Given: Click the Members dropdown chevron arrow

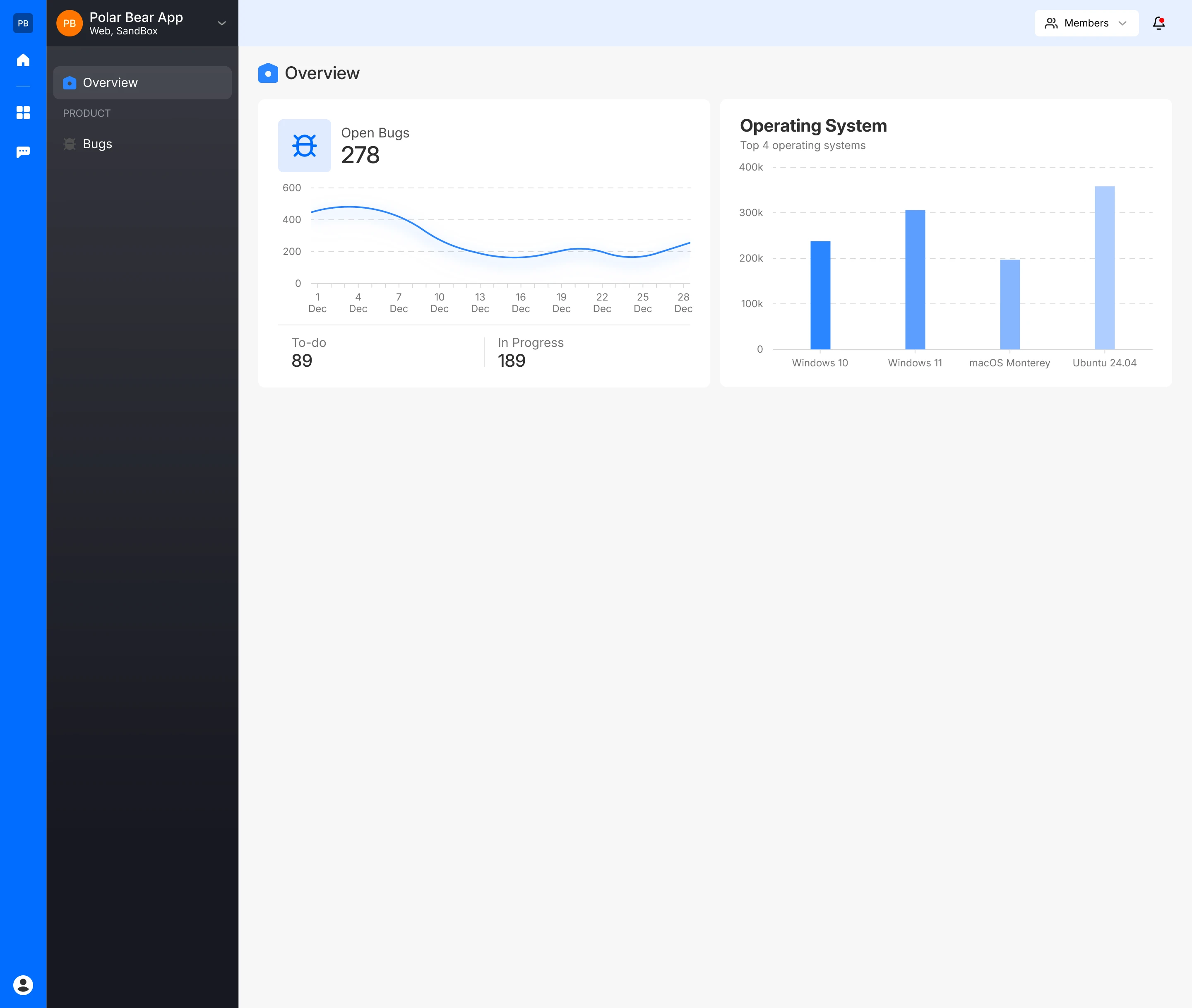Looking at the screenshot, I should click(x=1122, y=24).
